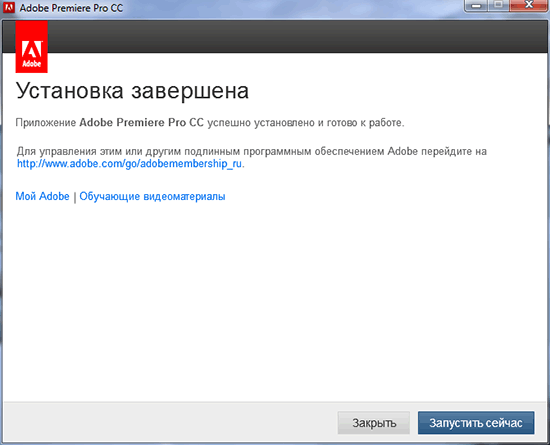This screenshot has width=550, height=445.
Task: Click the 'Adobe Premiere Pro CC' bold text
Action: tap(141, 123)
